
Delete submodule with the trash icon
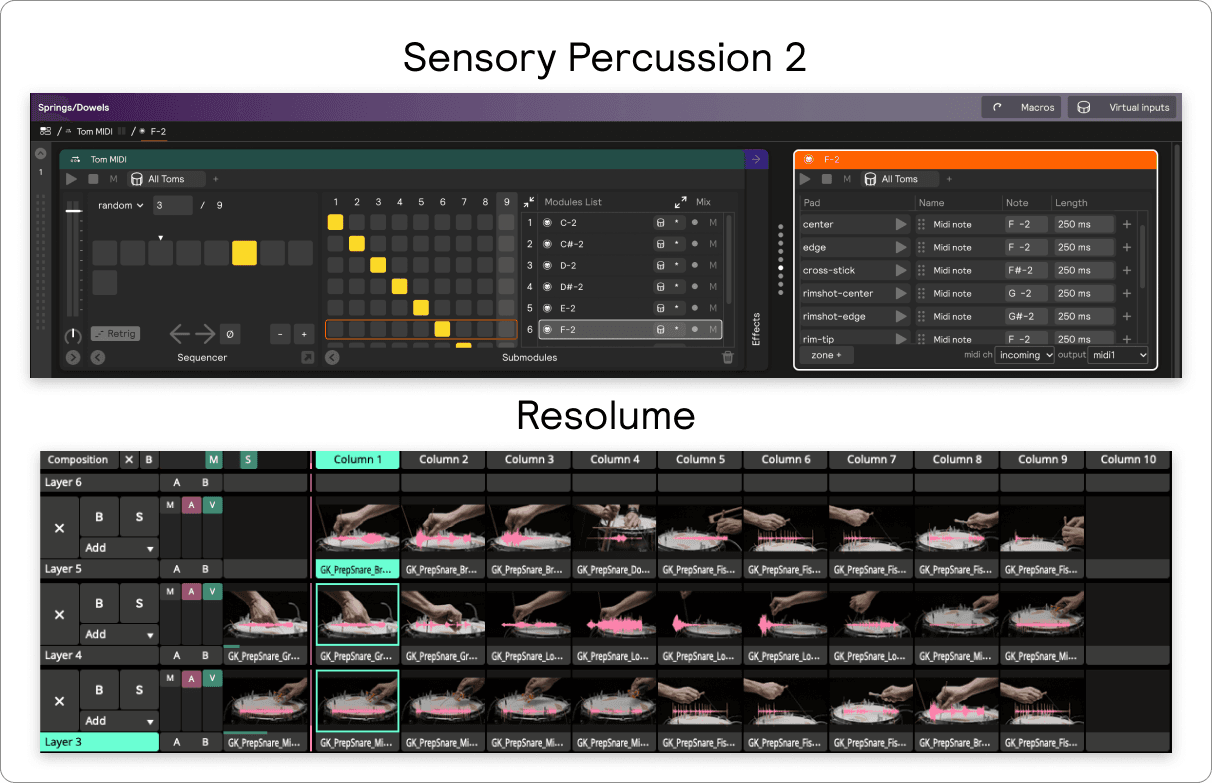click(x=728, y=357)
